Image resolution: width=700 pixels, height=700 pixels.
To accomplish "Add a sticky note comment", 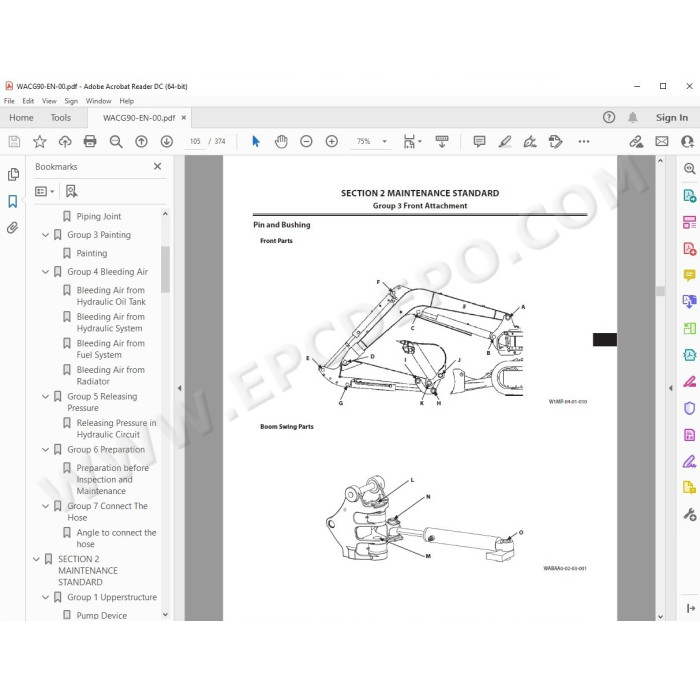I will 479,142.
